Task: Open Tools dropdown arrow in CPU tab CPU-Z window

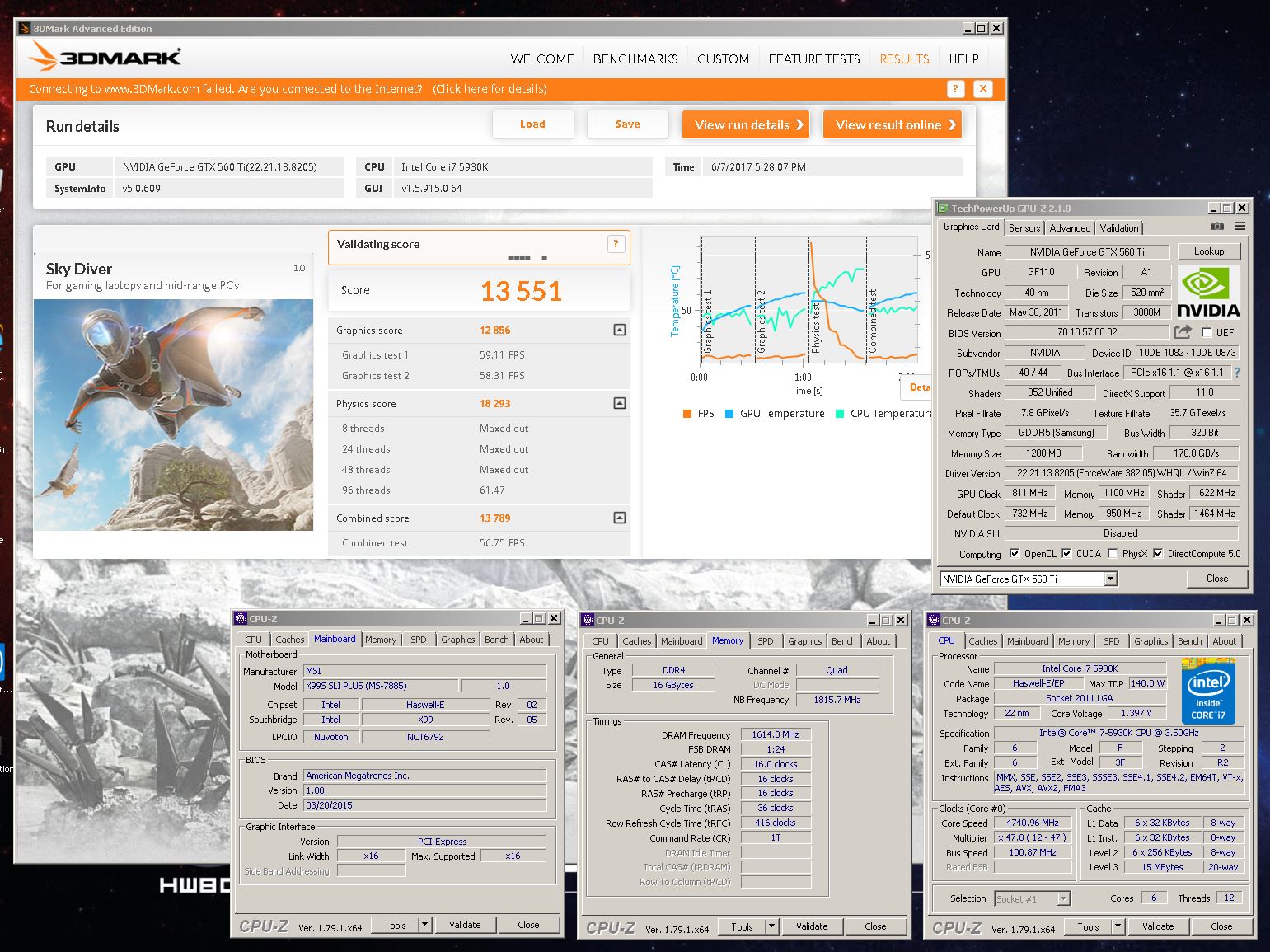Action: click(x=1118, y=926)
